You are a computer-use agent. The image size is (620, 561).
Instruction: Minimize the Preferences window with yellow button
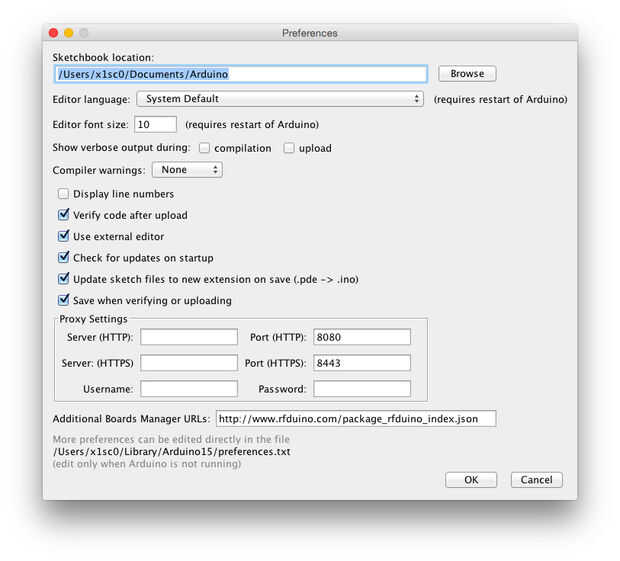coord(68,33)
